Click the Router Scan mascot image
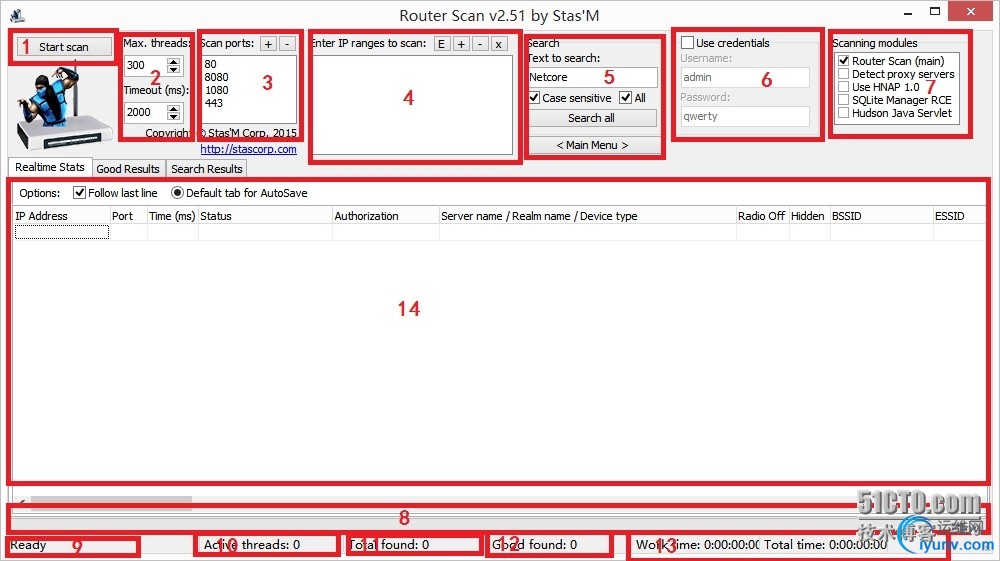1000x561 pixels. pyautogui.click(x=64, y=108)
